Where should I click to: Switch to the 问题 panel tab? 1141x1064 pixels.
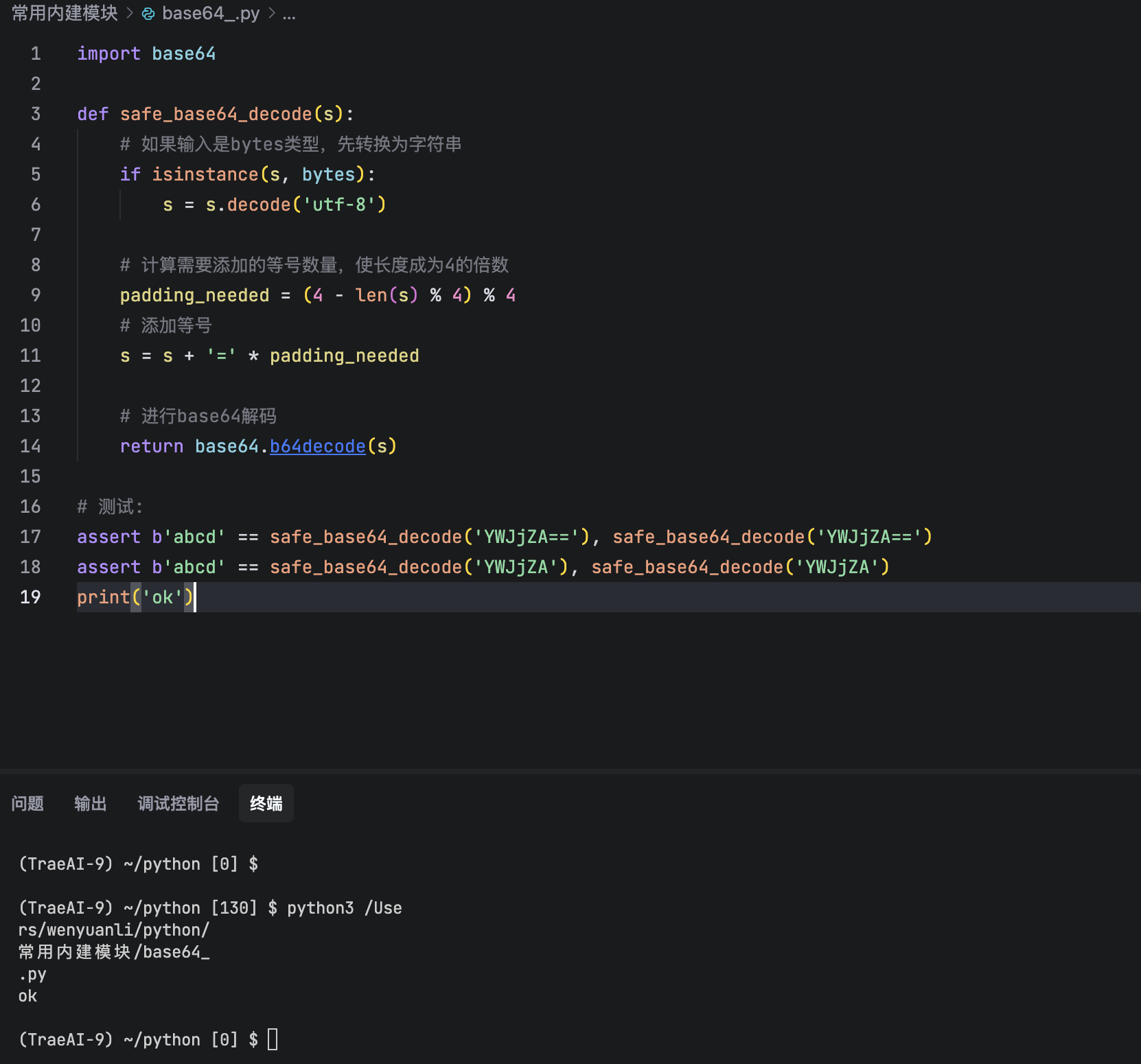(x=27, y=803)
